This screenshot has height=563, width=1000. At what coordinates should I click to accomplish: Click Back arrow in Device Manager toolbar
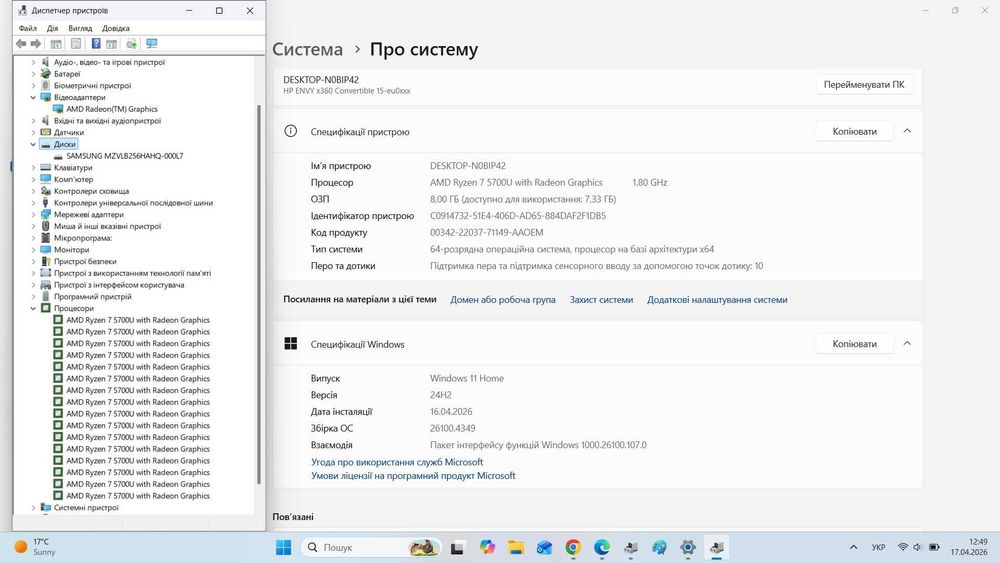pyautogui.click(x=21, y=43)
